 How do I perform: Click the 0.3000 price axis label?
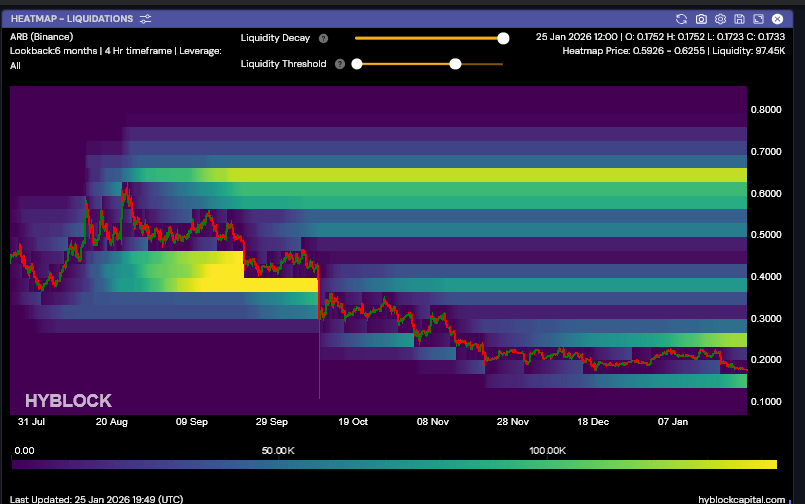pyautogui.click(x=766, y=318)
